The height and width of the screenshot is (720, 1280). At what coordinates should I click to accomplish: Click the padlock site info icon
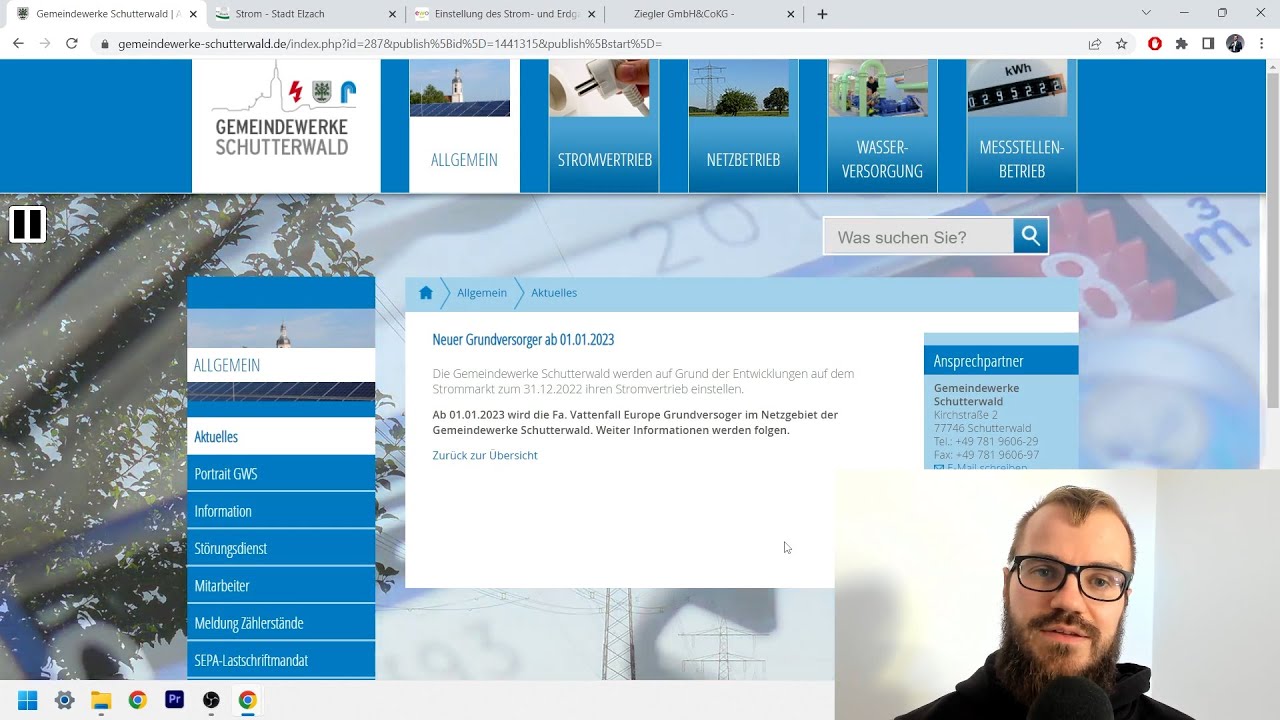[x=105, y=44]
